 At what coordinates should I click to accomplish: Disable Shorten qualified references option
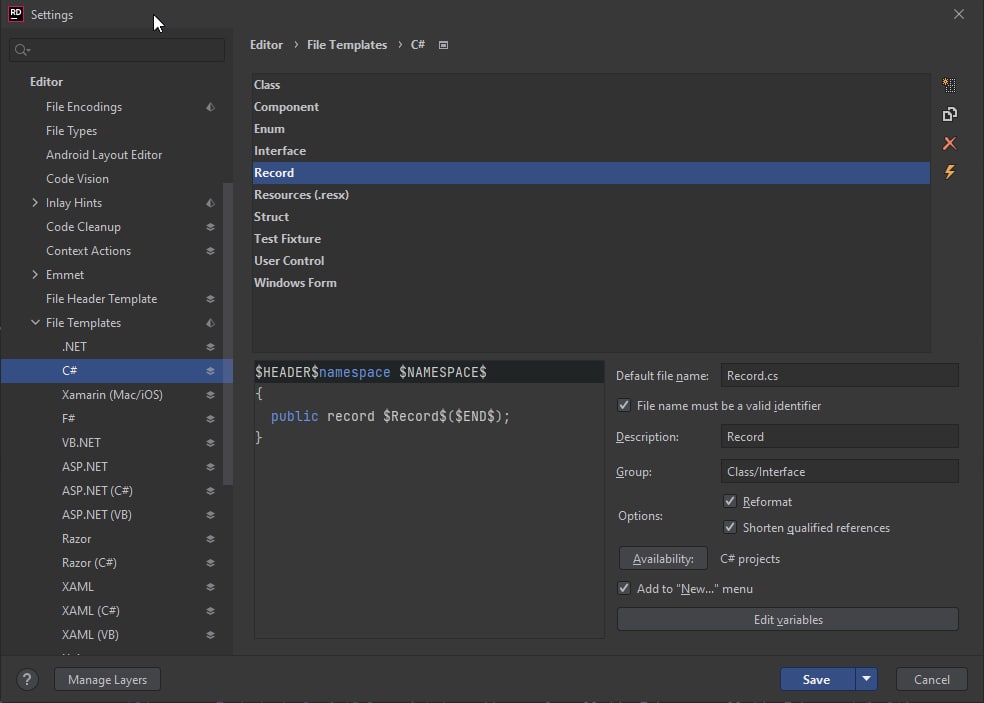pos(730,528)
